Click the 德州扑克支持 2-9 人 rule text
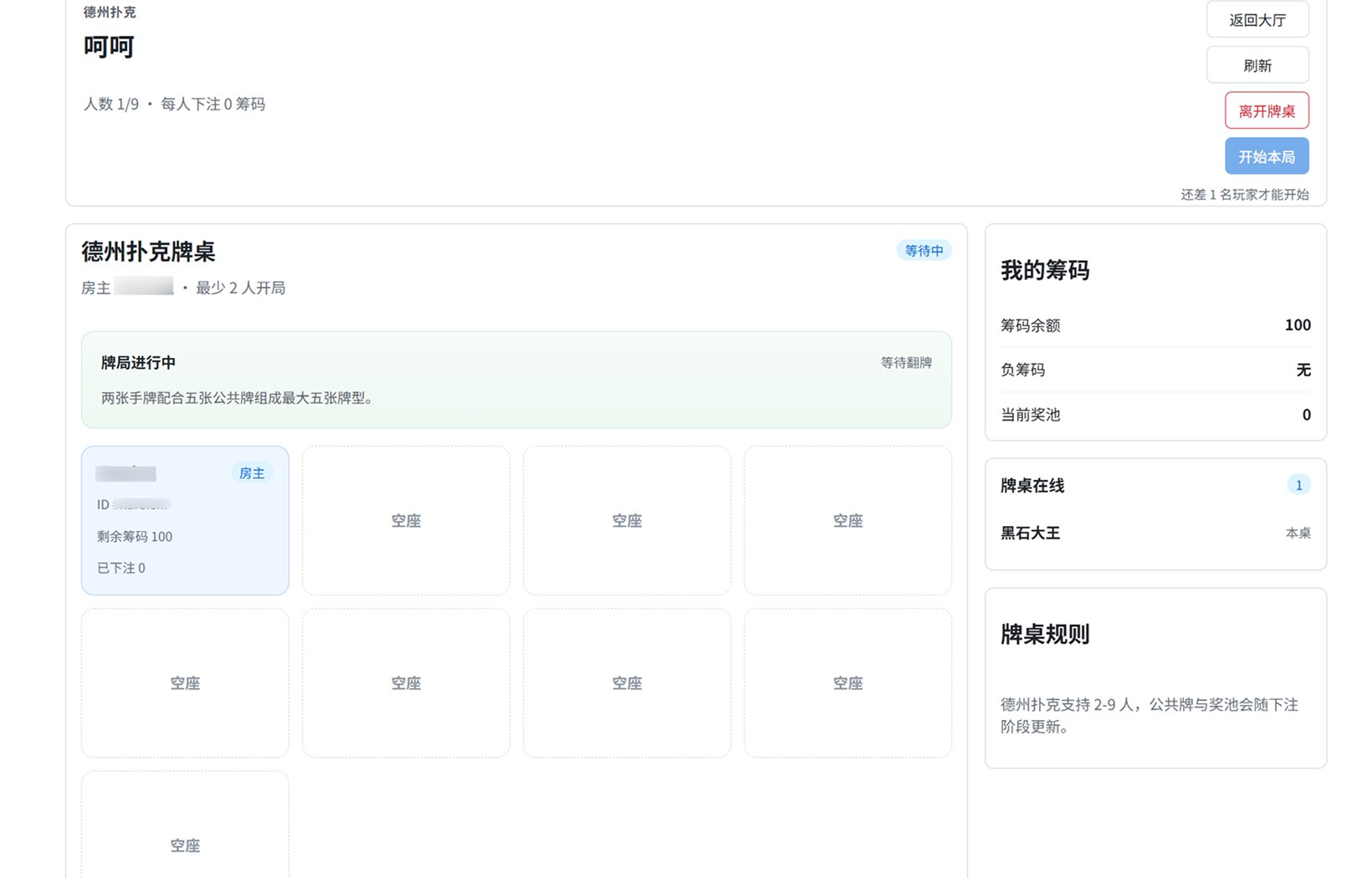Image resolution: width=1372 pixels, height=878 pixels. (1149, 715)
